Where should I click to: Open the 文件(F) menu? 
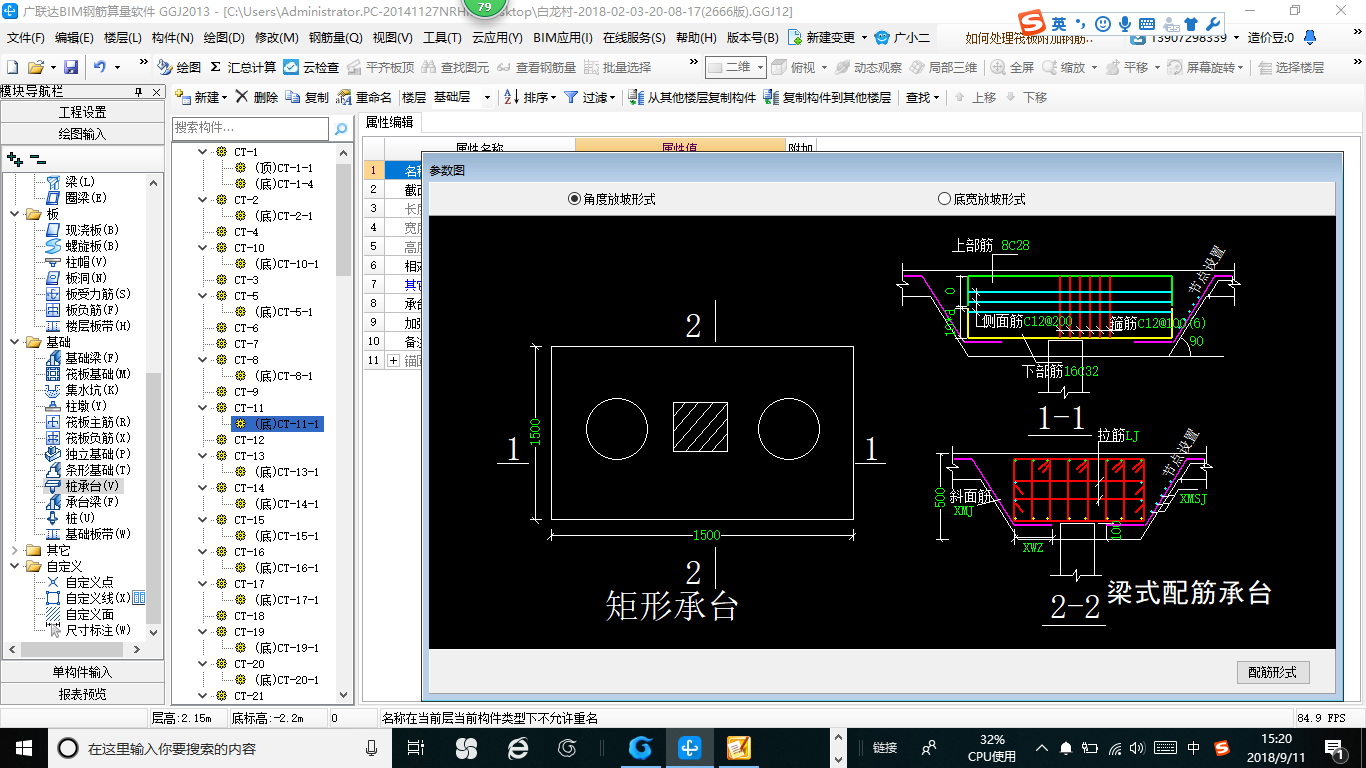[26, 38]
